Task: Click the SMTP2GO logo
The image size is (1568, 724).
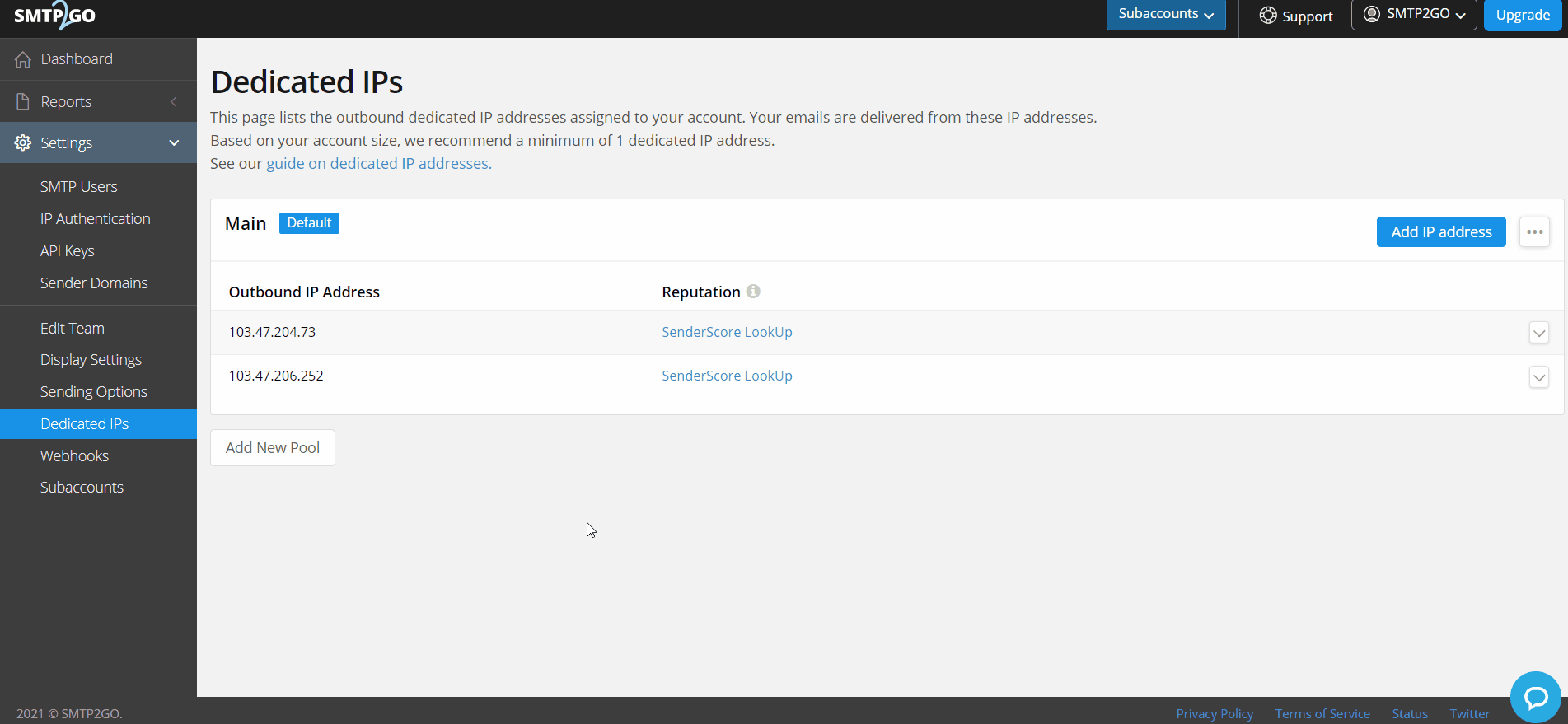Action: (x=54, y=15)
